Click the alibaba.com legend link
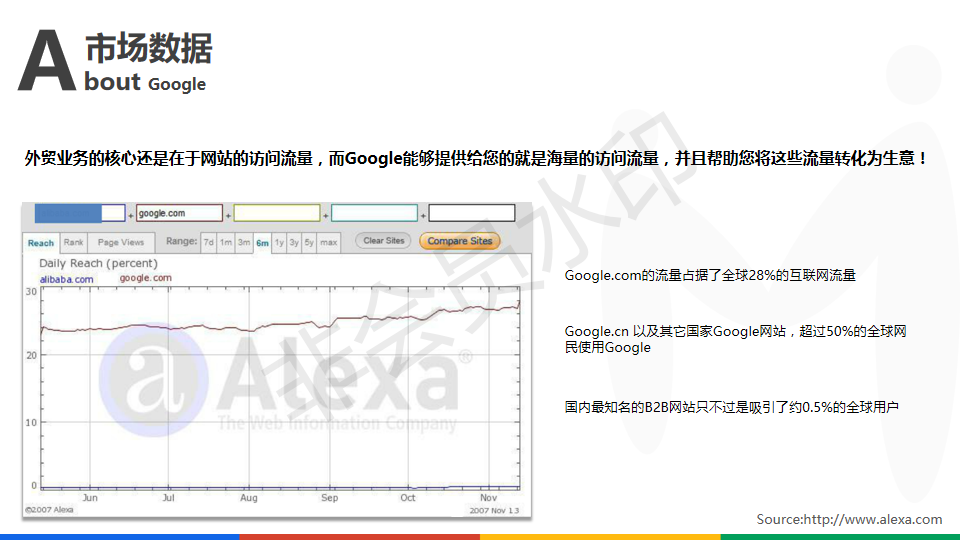The width and height of the screenshot is (960, 540). click(66, 279)
